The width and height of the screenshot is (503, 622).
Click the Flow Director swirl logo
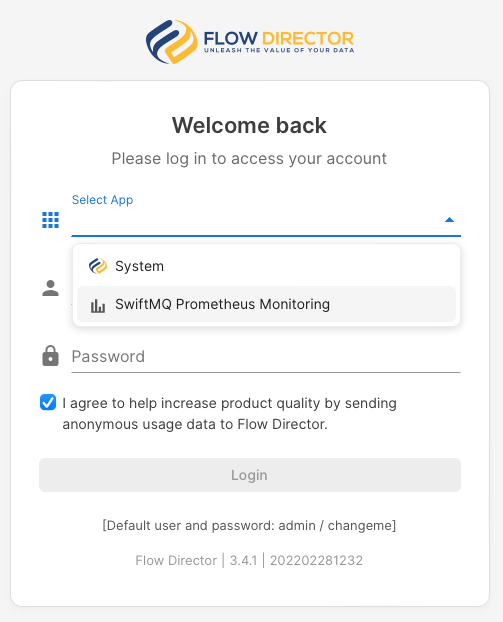[171, 42]
